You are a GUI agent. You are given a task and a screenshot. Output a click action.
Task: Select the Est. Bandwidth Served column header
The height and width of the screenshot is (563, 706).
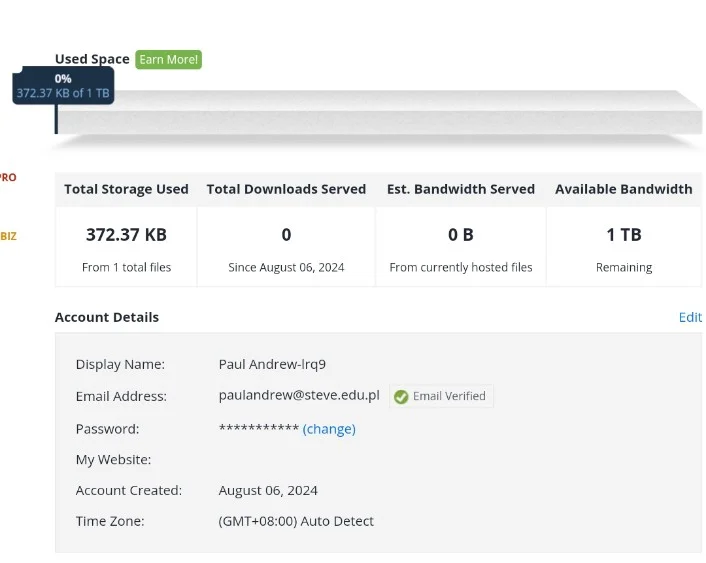click(461, 189)
